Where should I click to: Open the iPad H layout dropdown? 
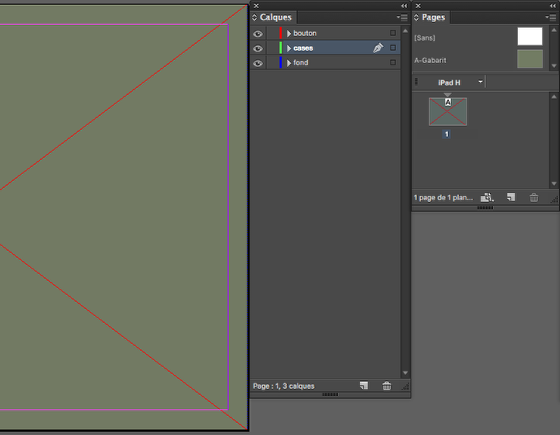point(481,82)
